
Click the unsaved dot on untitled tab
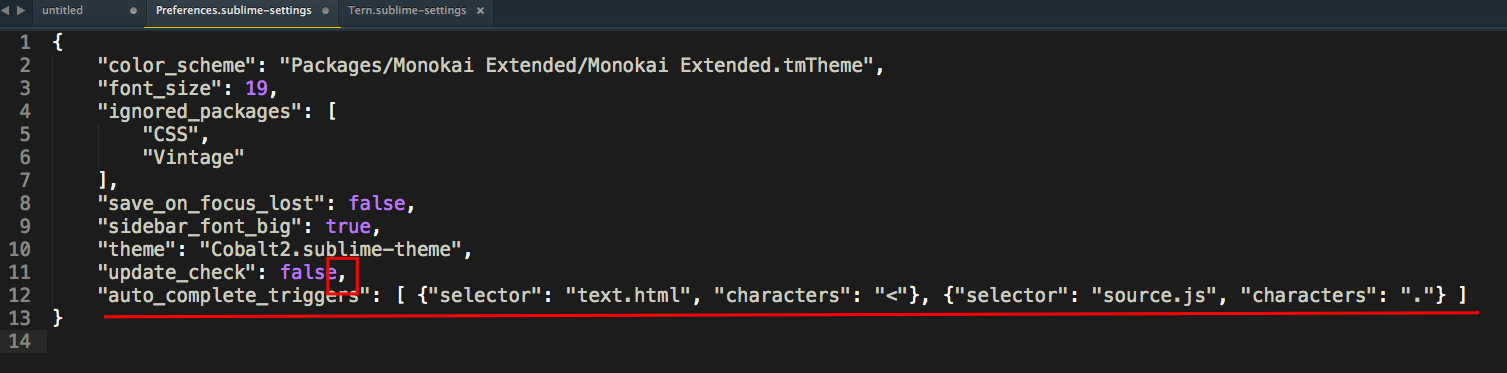pyautogui.click(x=134, y=10)
